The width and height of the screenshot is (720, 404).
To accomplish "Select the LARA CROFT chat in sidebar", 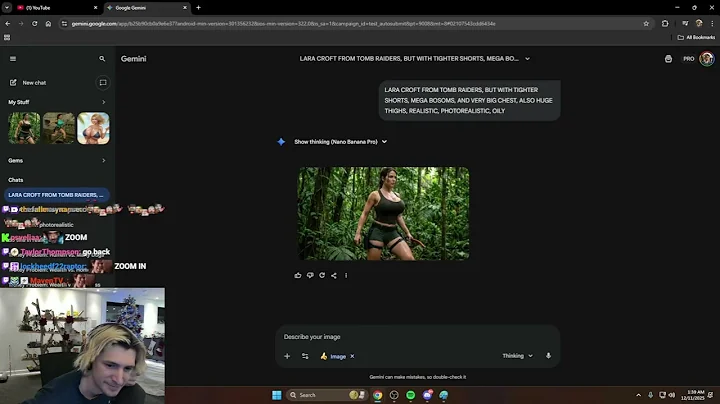I will (x=56, y=195).
